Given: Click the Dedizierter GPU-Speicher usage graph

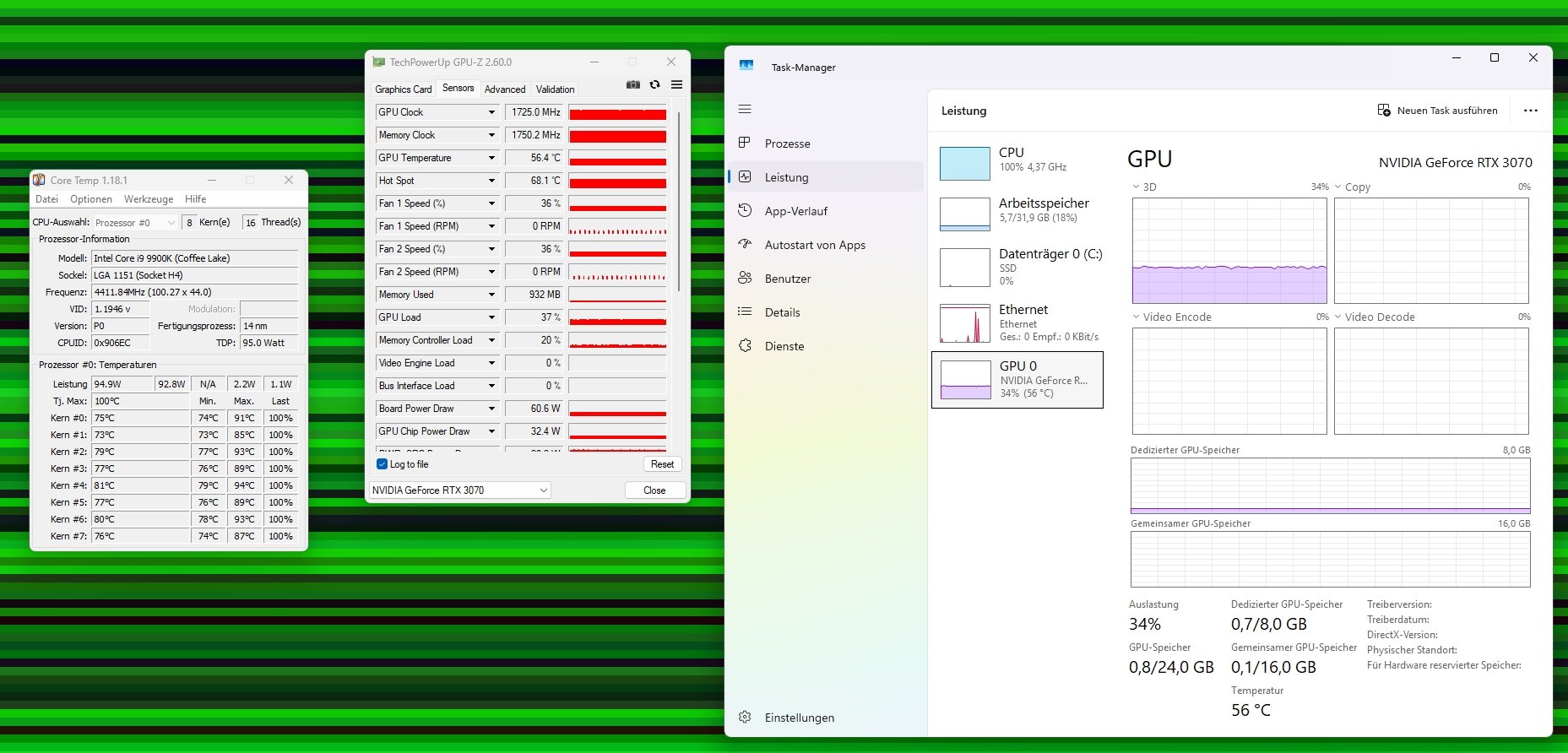Looking at the screenshot, I should [x=1331, y=485].
